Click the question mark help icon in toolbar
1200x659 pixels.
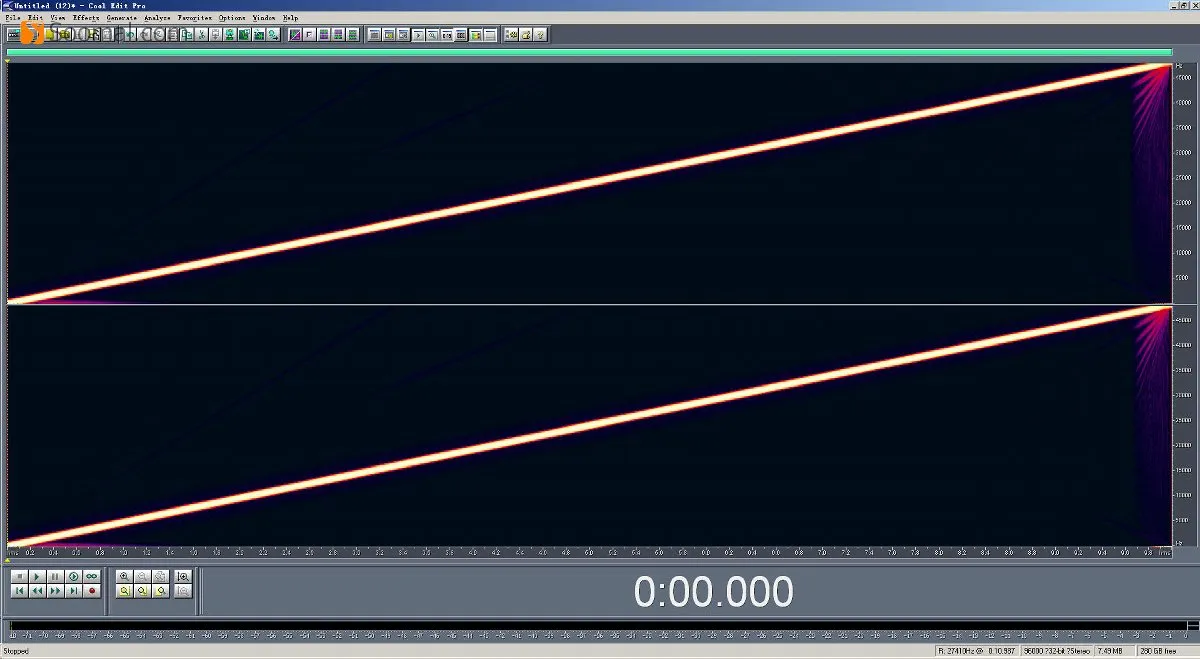(x=540, y=34)
